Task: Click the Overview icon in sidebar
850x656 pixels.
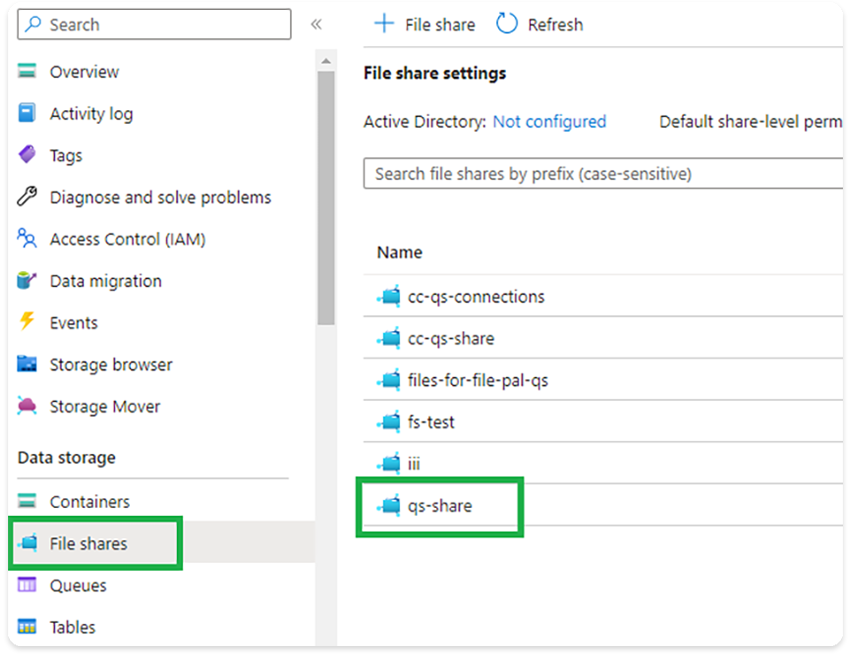Action: click(28, 72)
